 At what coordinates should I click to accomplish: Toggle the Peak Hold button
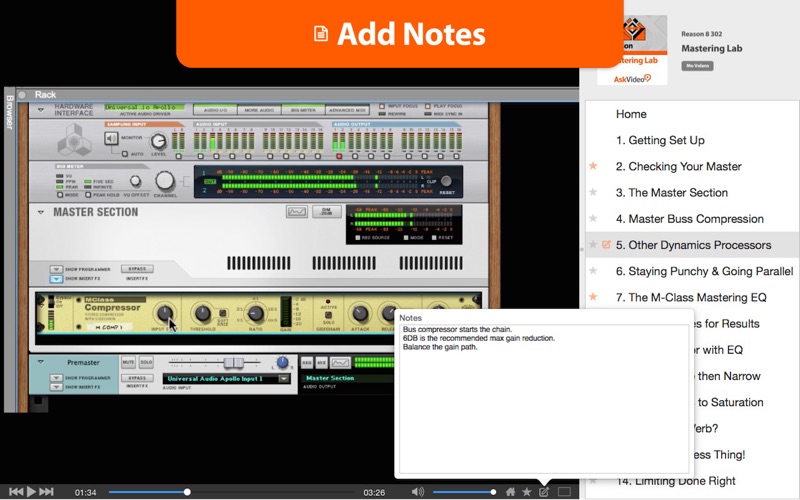pos(88,195)
